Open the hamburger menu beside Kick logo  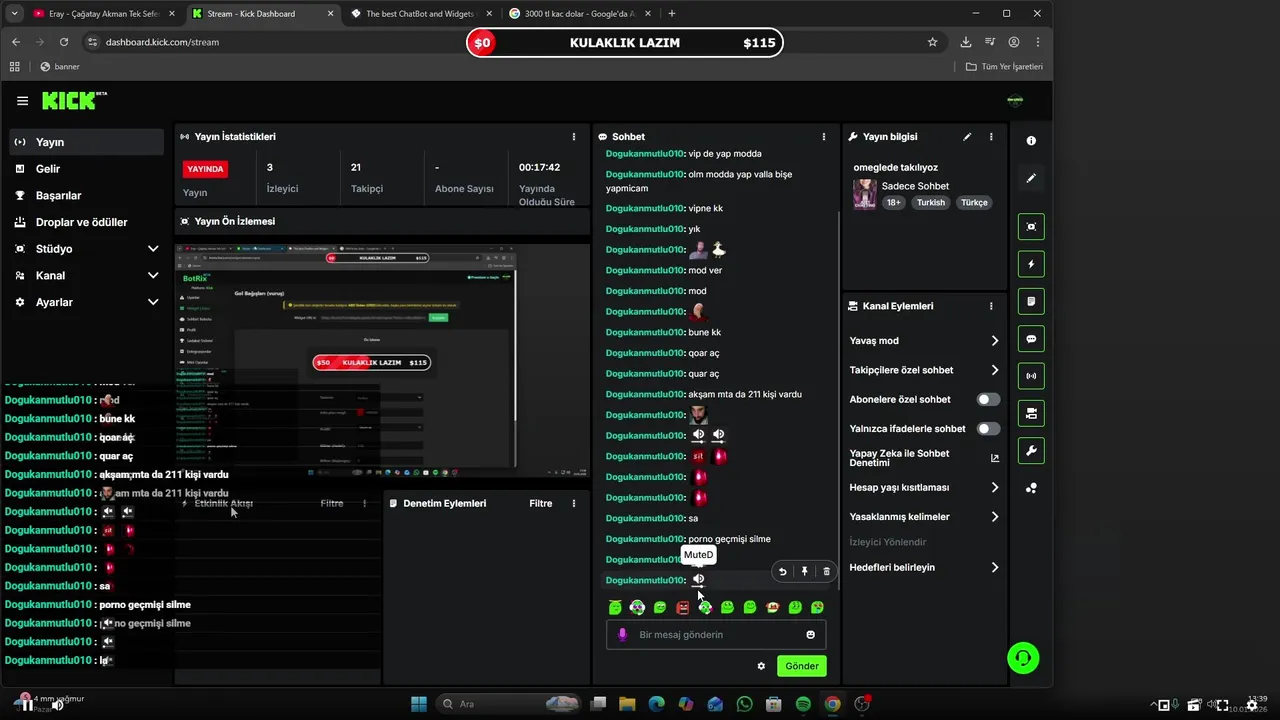coord(22,101)
